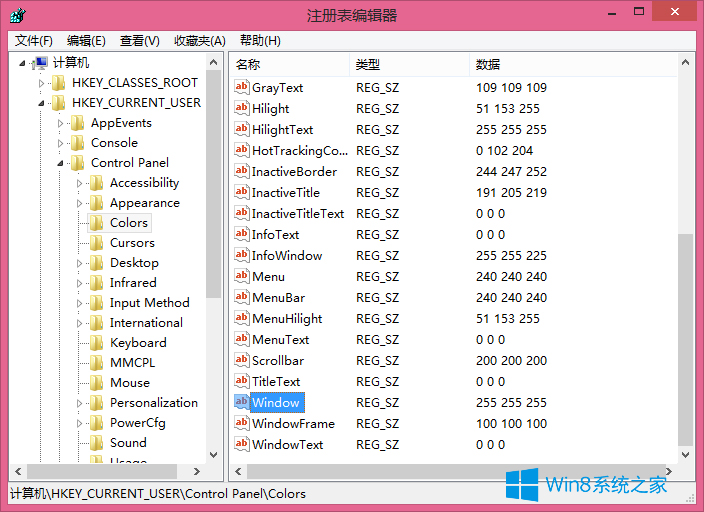This screenshot has width=704, height=512.
Task: Open the 编辑(E) menu
Action: 86,41
